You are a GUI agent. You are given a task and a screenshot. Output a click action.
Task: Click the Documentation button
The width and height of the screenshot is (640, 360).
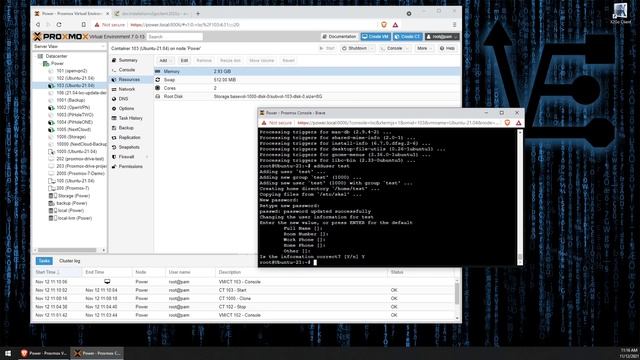(340, 37)
